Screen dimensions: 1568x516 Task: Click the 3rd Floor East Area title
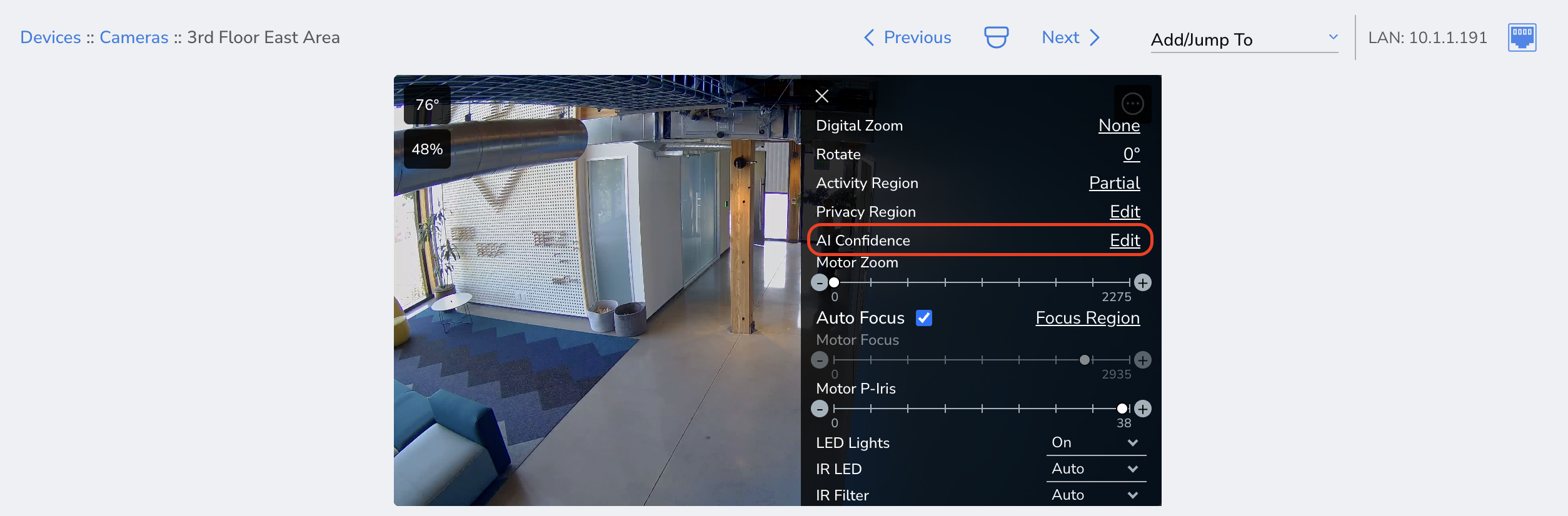tap(263, 37)
